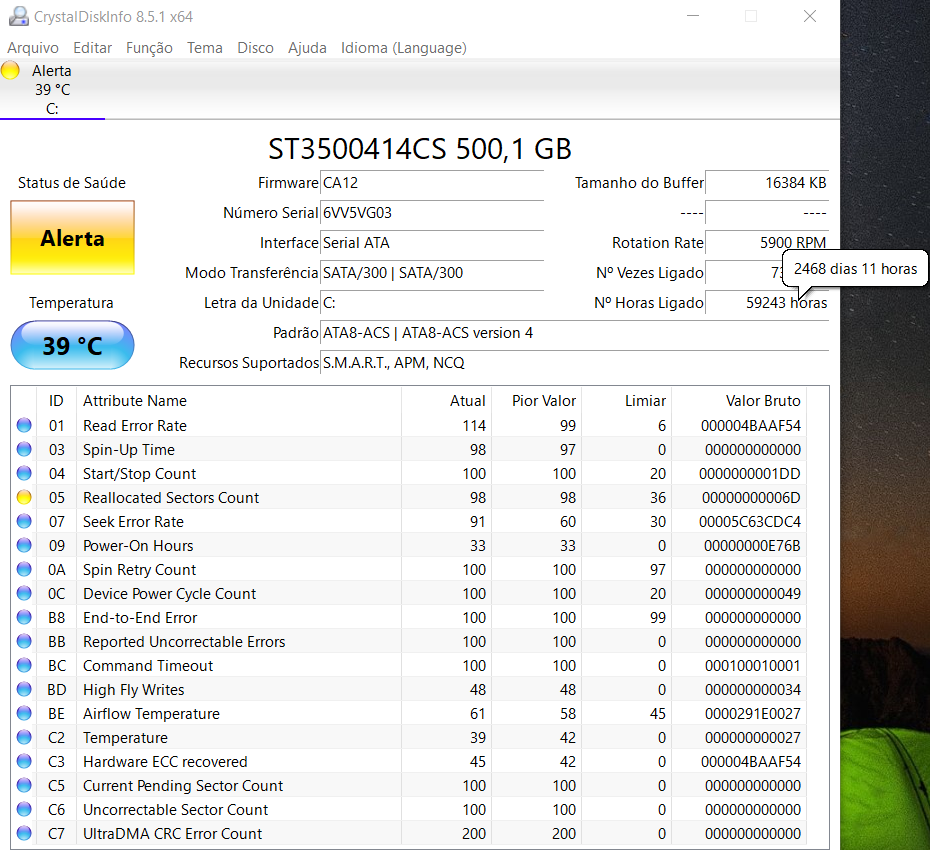Click the blue dot for Current Pending Sector Count
930x850 pixels.
click(24, 786)
